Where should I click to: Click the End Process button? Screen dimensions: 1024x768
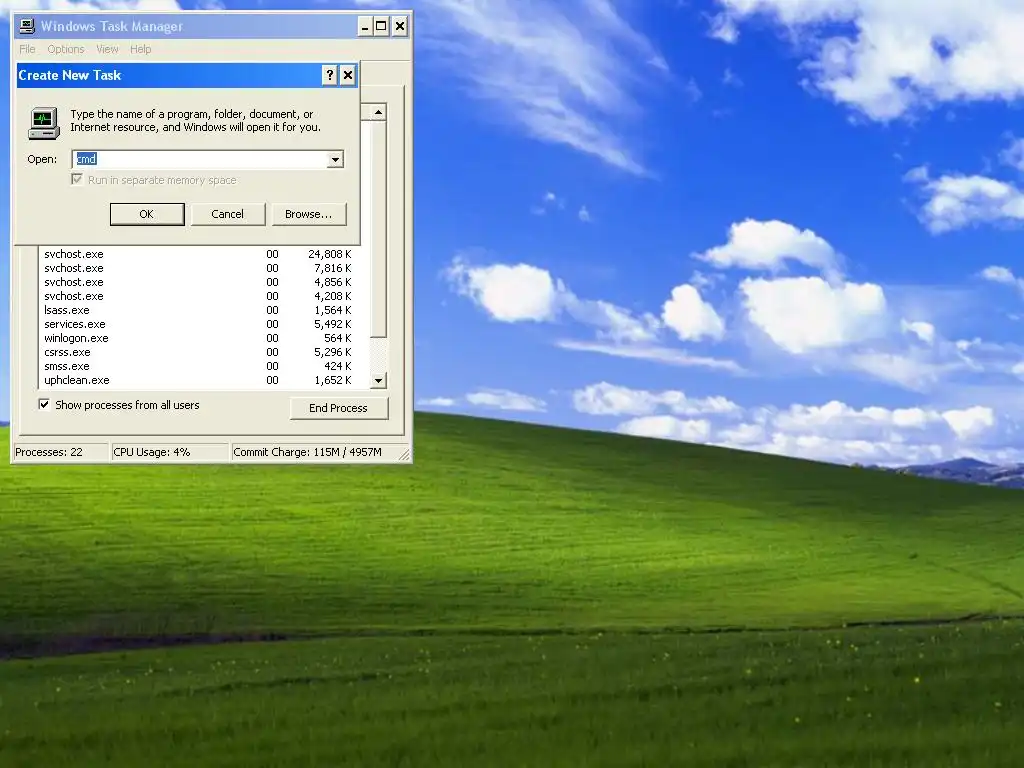point(338,408)
